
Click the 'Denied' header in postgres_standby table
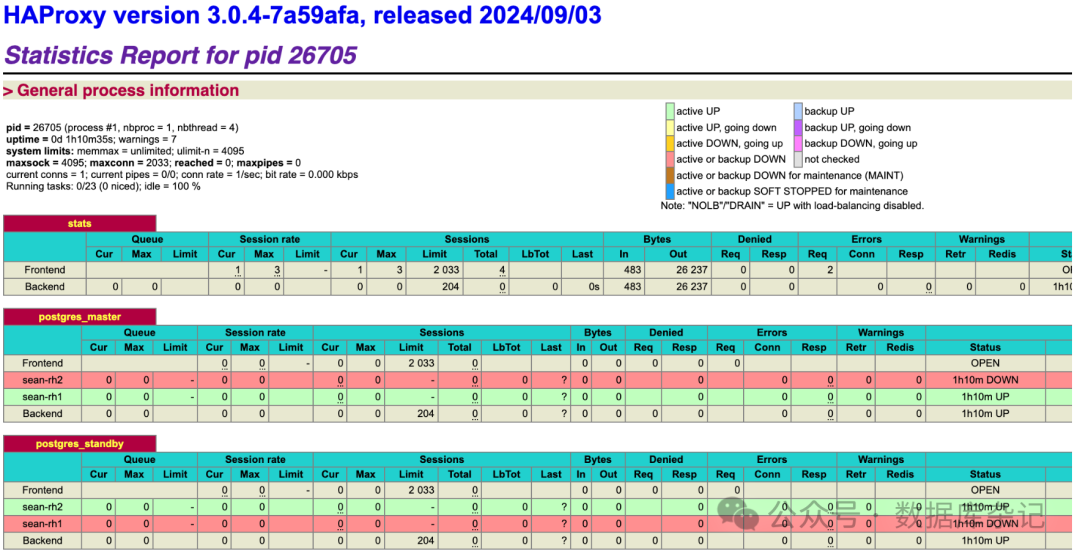666,459
